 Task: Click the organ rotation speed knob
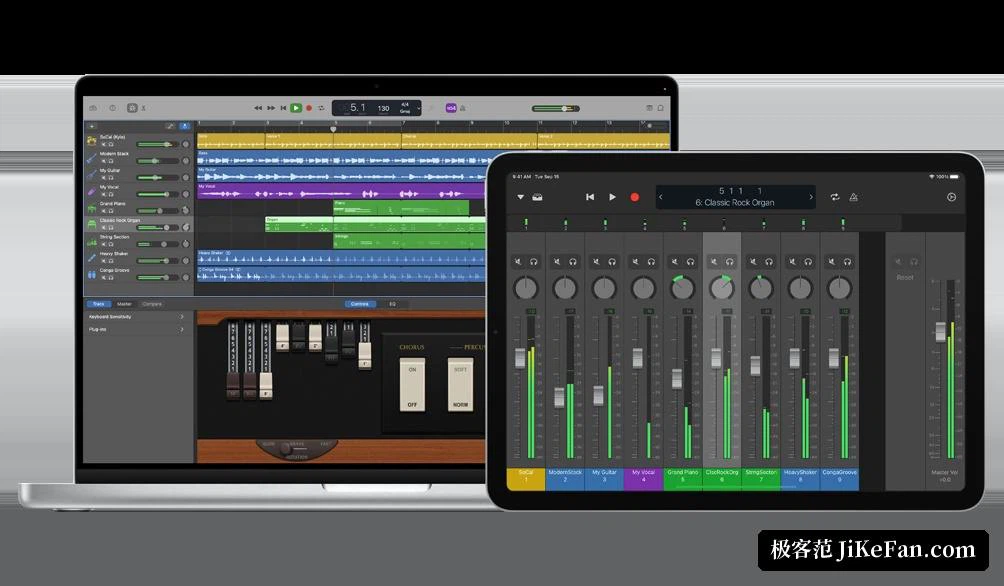point(286,450)
